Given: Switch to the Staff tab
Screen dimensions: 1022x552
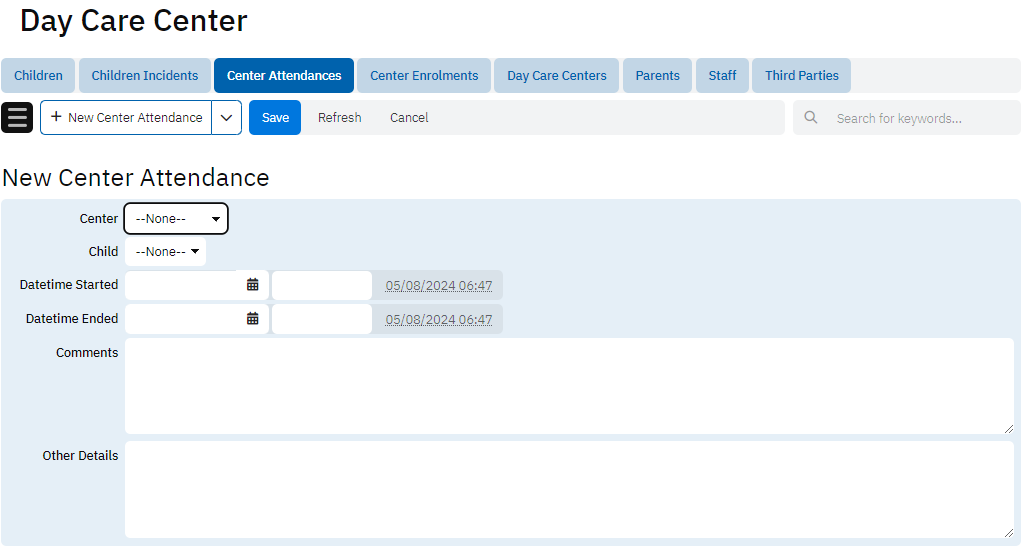Looking at the screenshot, I should point(722,75).
